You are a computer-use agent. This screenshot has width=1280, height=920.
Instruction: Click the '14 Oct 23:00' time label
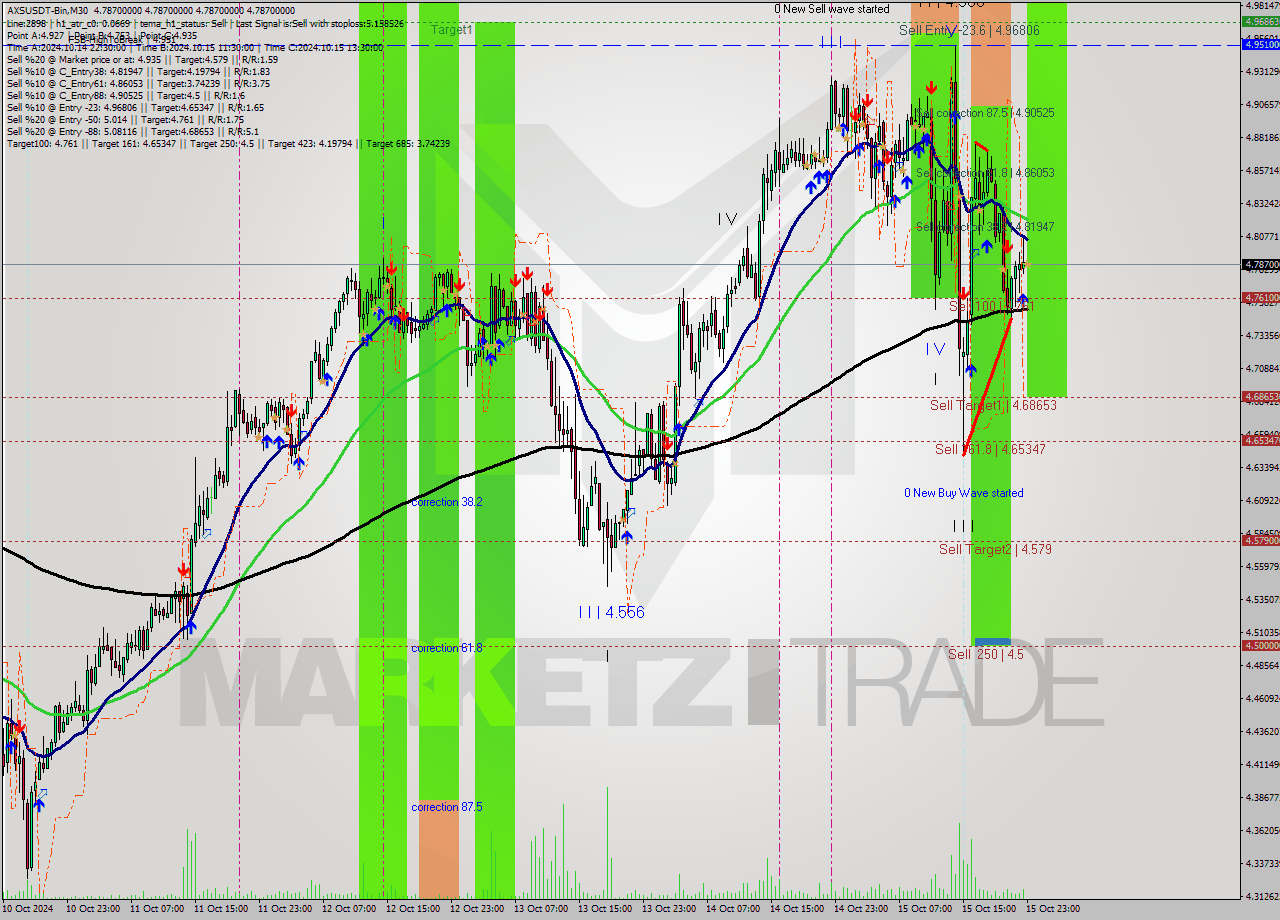[x=859, y=909]
